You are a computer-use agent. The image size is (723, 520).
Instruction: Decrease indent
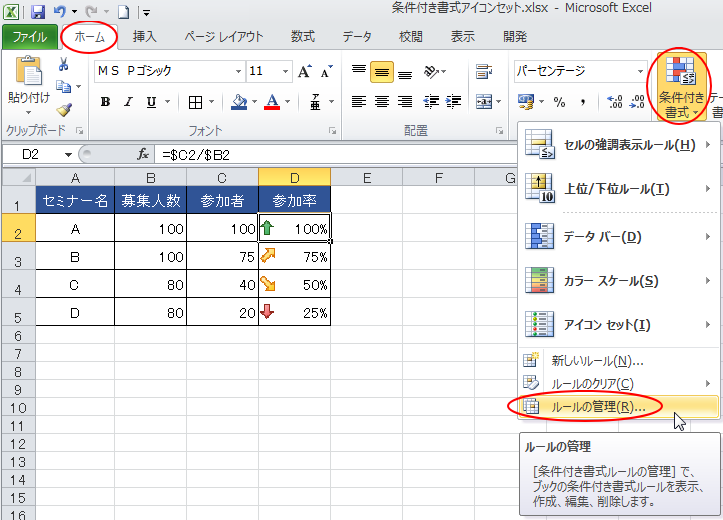(x=431, y=101)
